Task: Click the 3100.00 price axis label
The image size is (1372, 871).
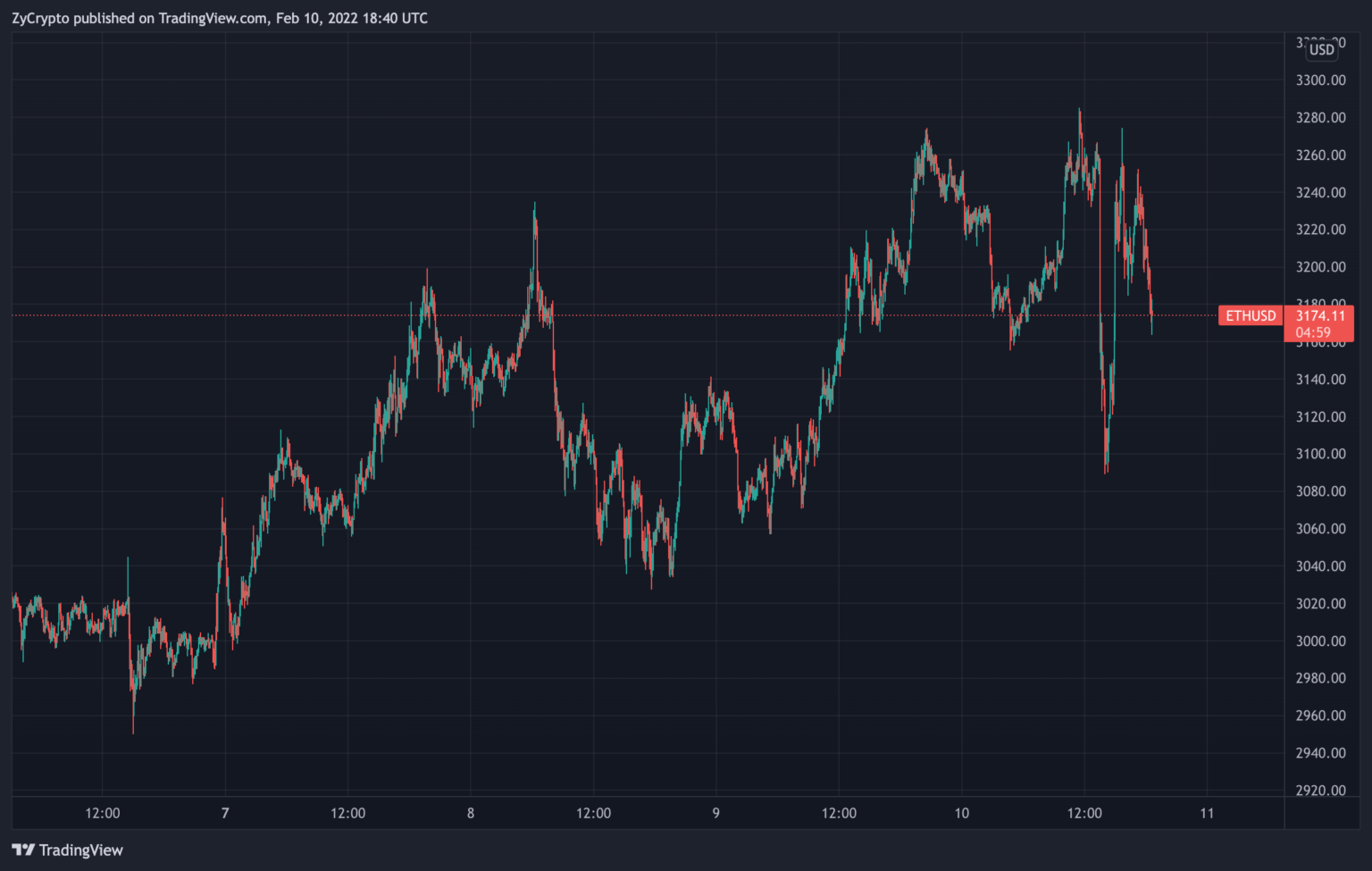Action: coord(1320,454)
